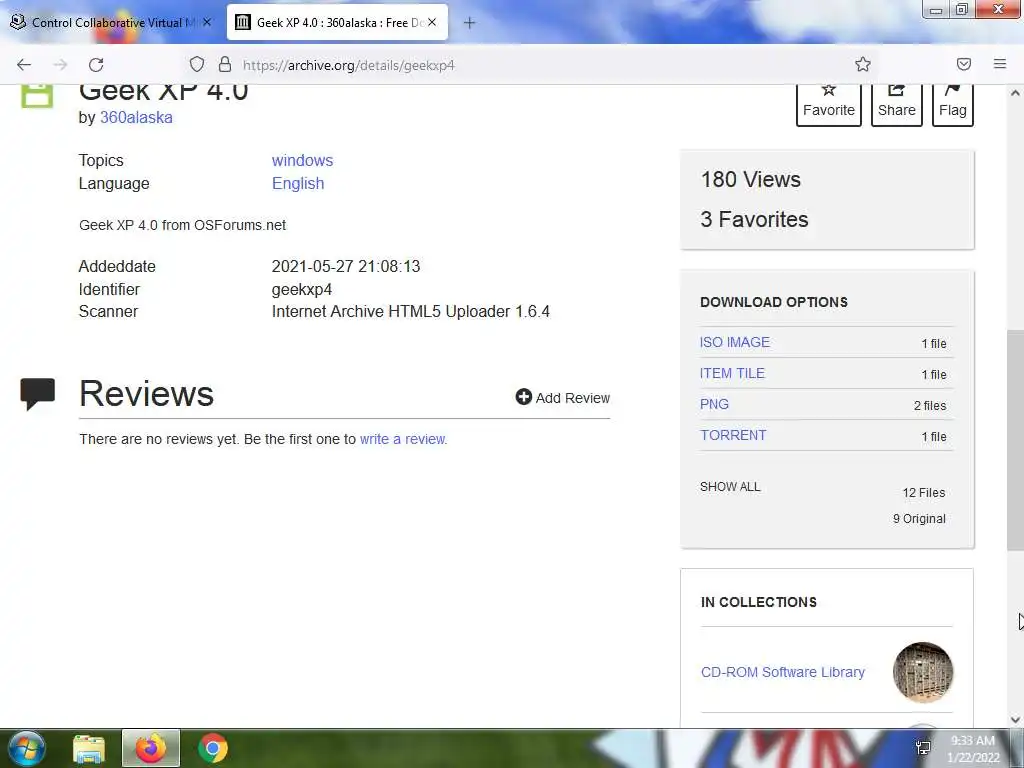Click the Geek XP 4.0 from OSForums.net description
This screenshot has width=1024, height=768.
pos(182,225)
